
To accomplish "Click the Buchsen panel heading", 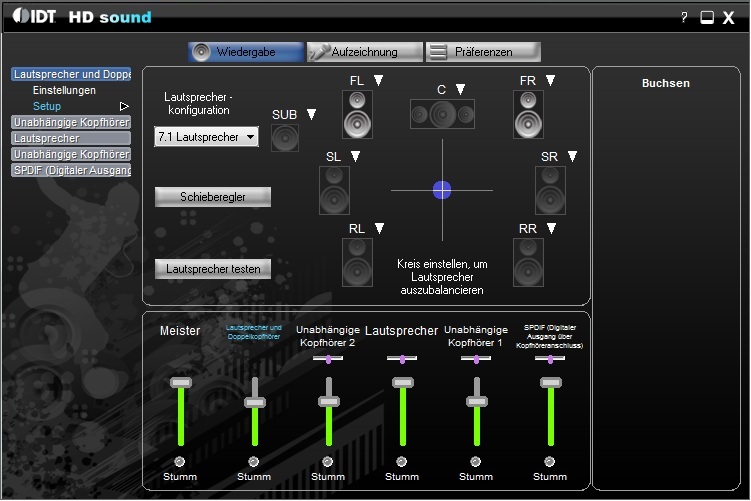I will [x=666, y=83].
